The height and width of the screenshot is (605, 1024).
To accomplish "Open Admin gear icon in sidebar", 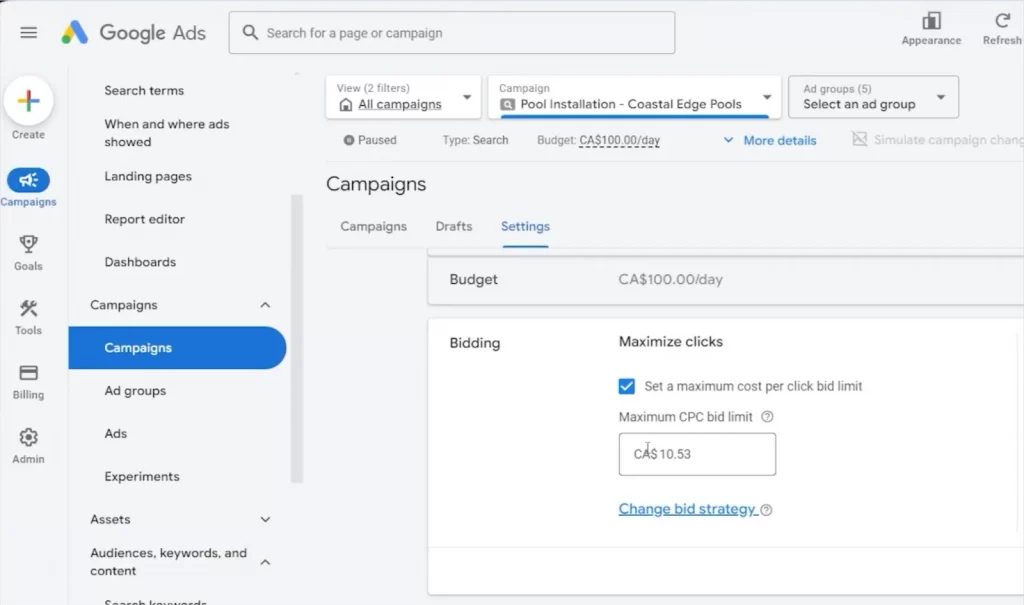I will (x=28, y=437).
